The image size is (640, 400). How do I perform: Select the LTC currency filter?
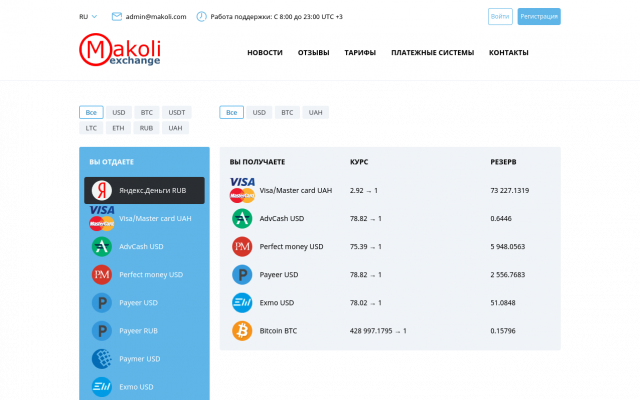[x=91, y=128]
